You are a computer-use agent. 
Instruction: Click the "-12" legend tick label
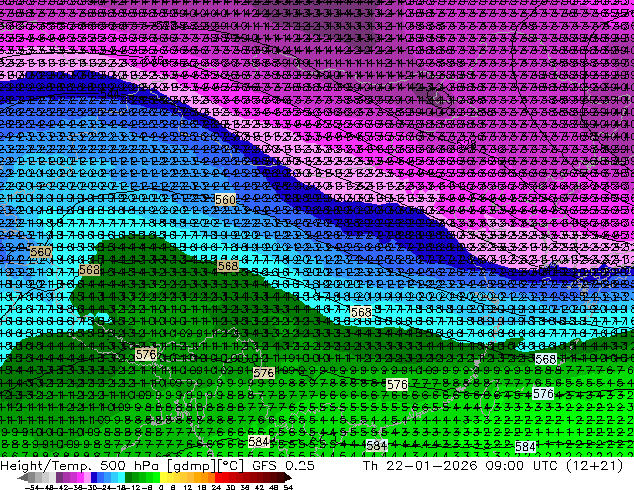point(135,487)
